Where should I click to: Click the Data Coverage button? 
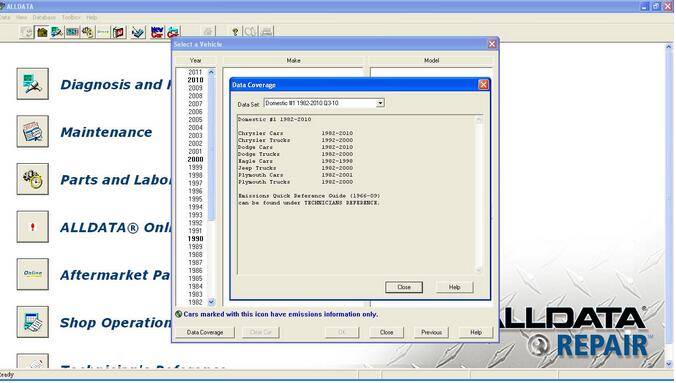coord(205,332)
